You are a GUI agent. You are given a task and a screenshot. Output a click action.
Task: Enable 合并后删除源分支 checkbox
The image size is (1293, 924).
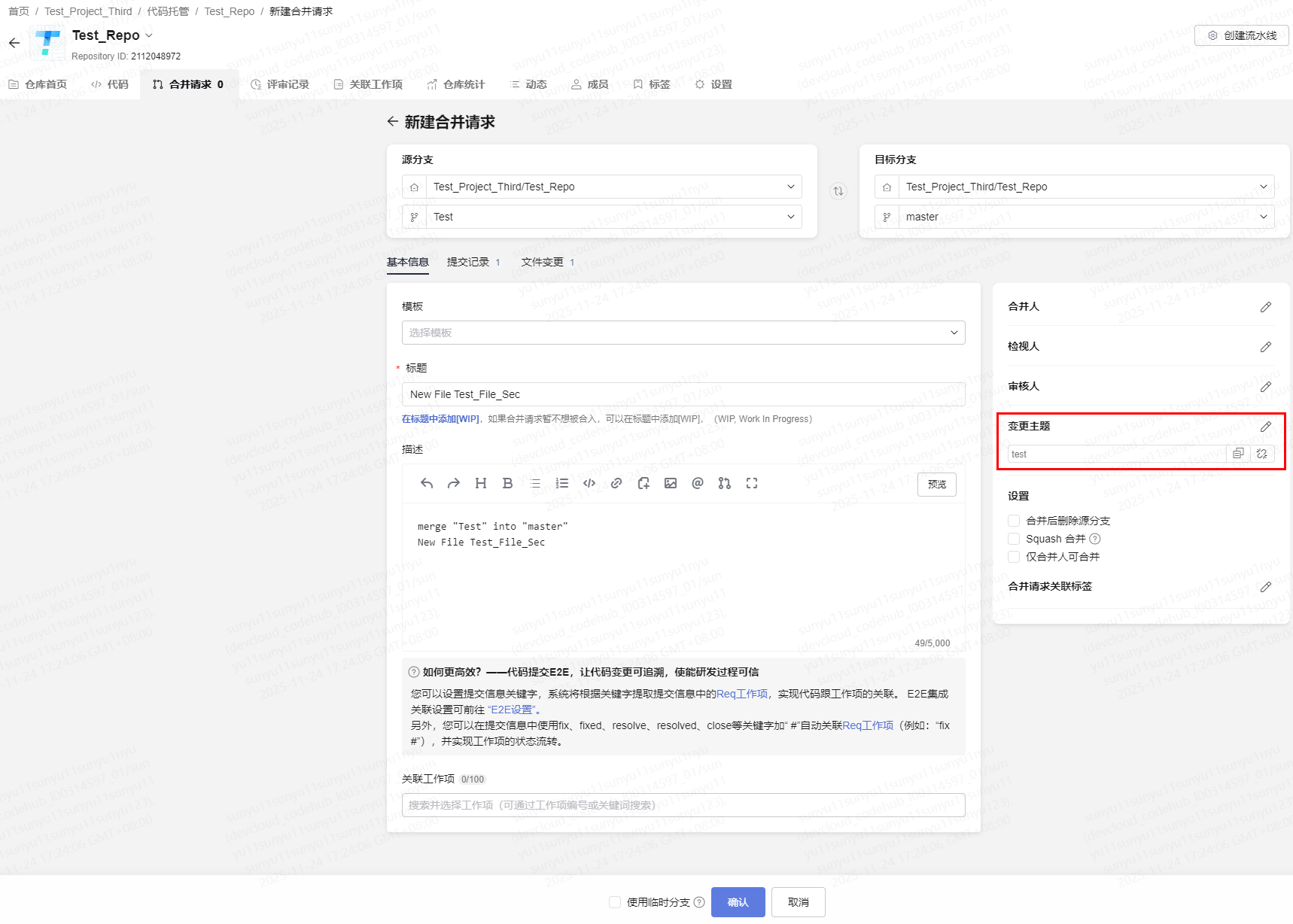point(1014,521)
